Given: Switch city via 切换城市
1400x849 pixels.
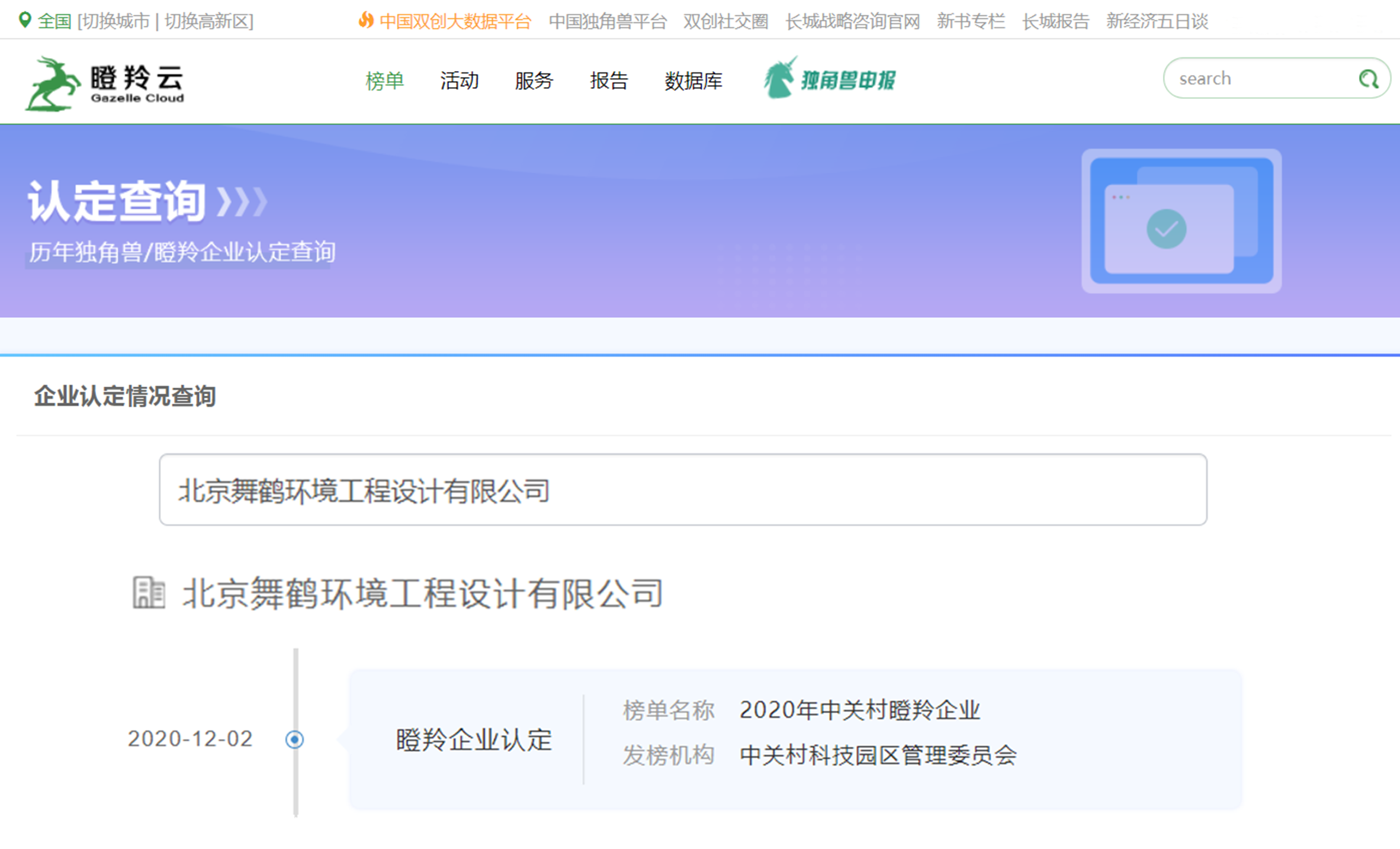Looking at the screenshot, I should (115, 22).
